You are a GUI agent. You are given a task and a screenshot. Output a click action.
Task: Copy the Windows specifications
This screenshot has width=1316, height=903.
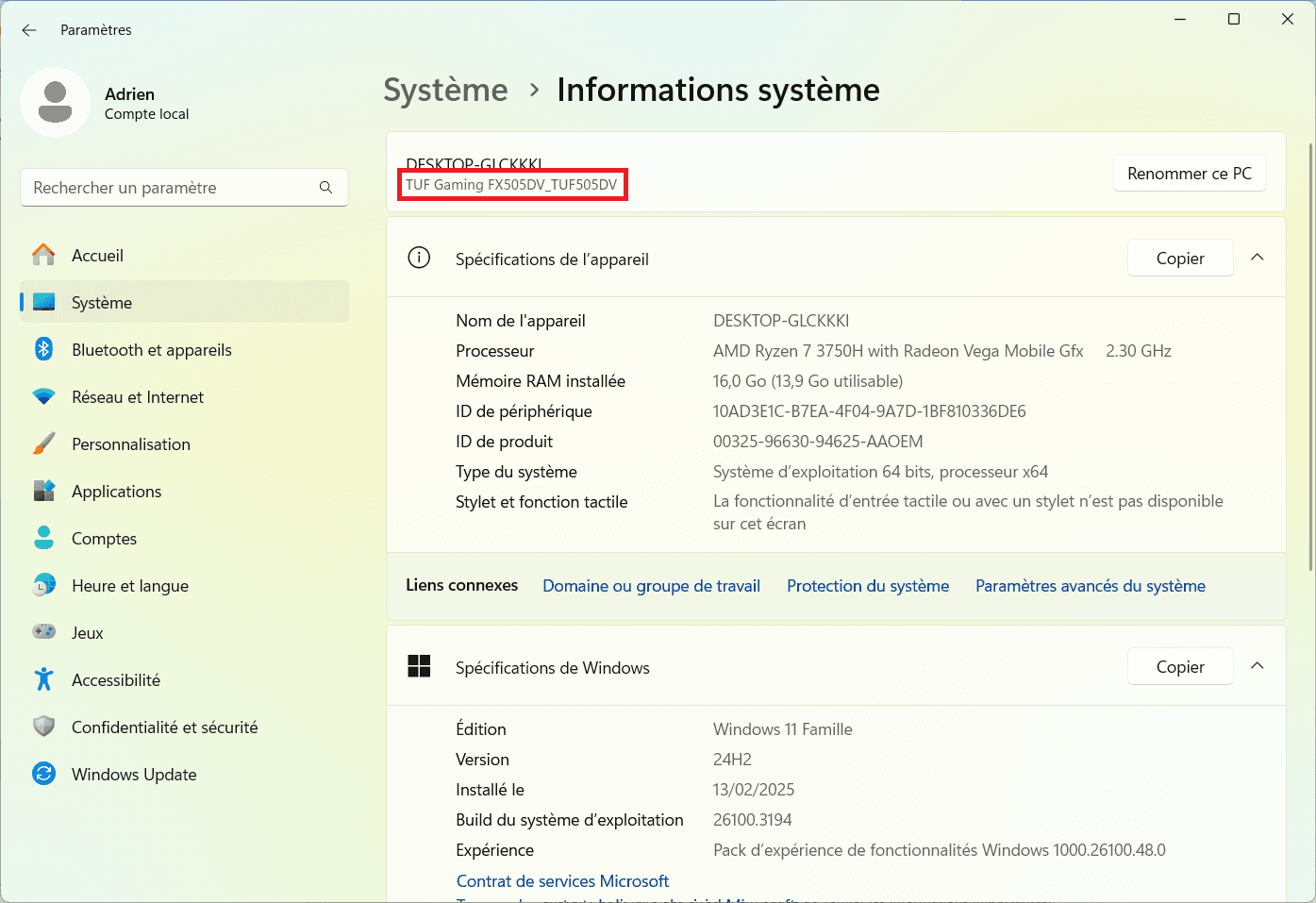tap(1180, 667)
